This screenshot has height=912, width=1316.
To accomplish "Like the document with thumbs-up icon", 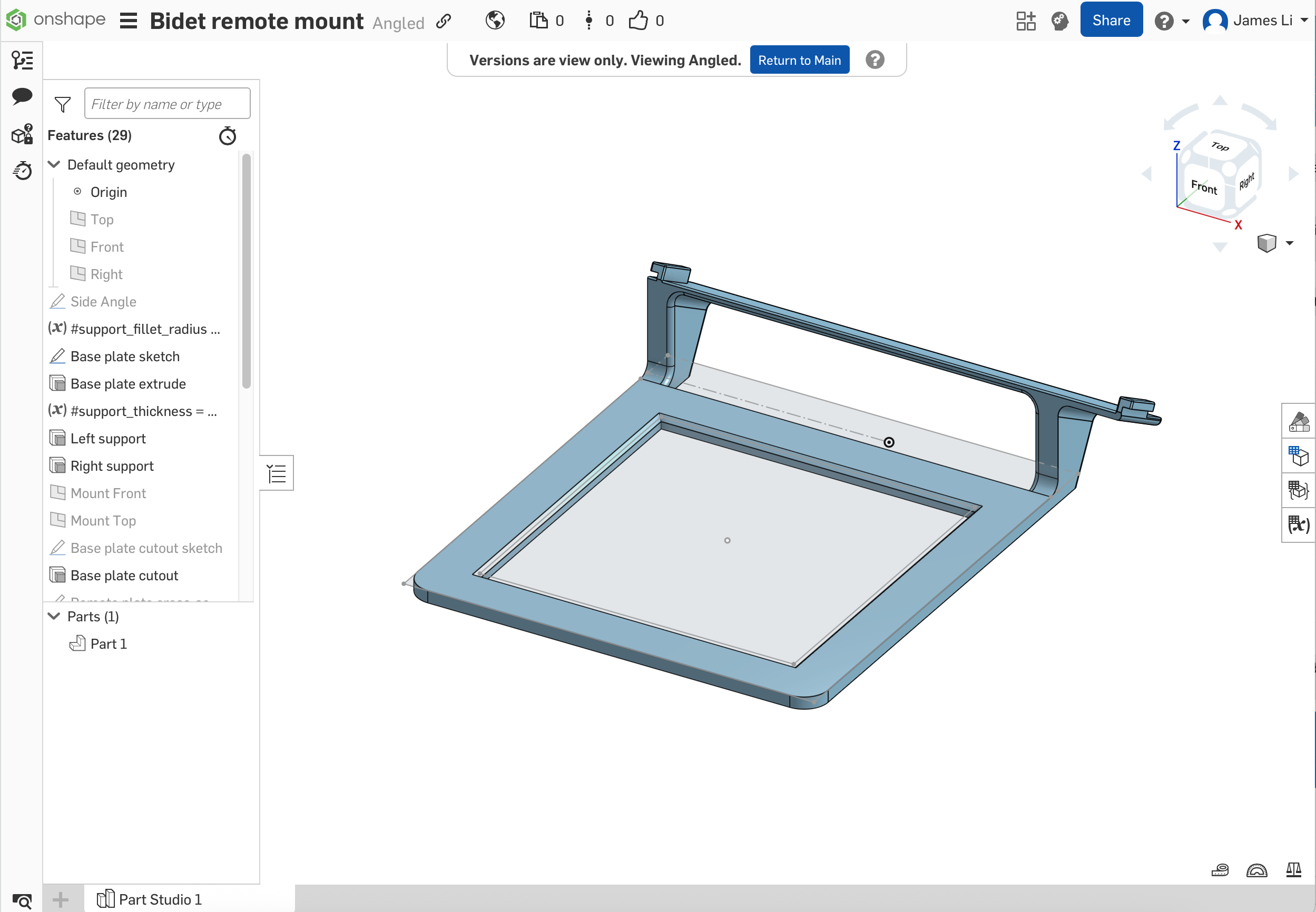I will click(638, 21).
